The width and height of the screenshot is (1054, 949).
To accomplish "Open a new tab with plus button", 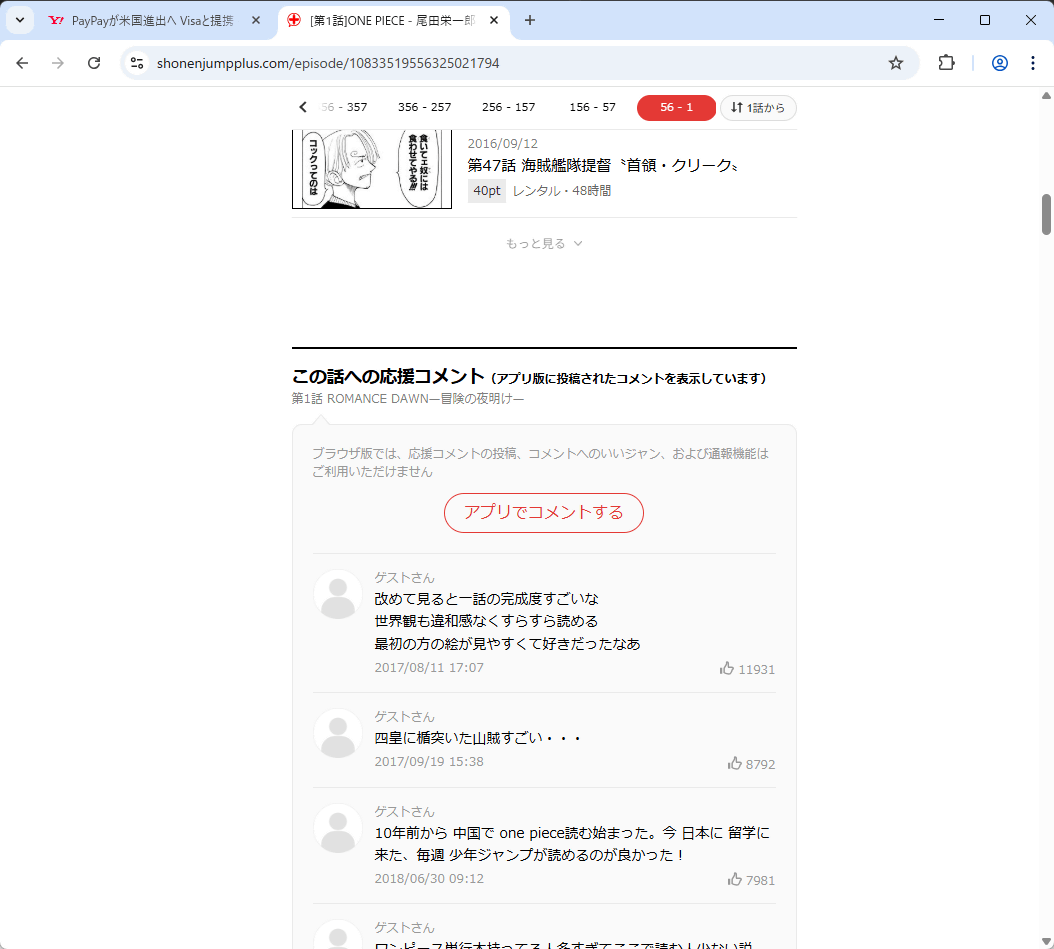I will (530, 20).
